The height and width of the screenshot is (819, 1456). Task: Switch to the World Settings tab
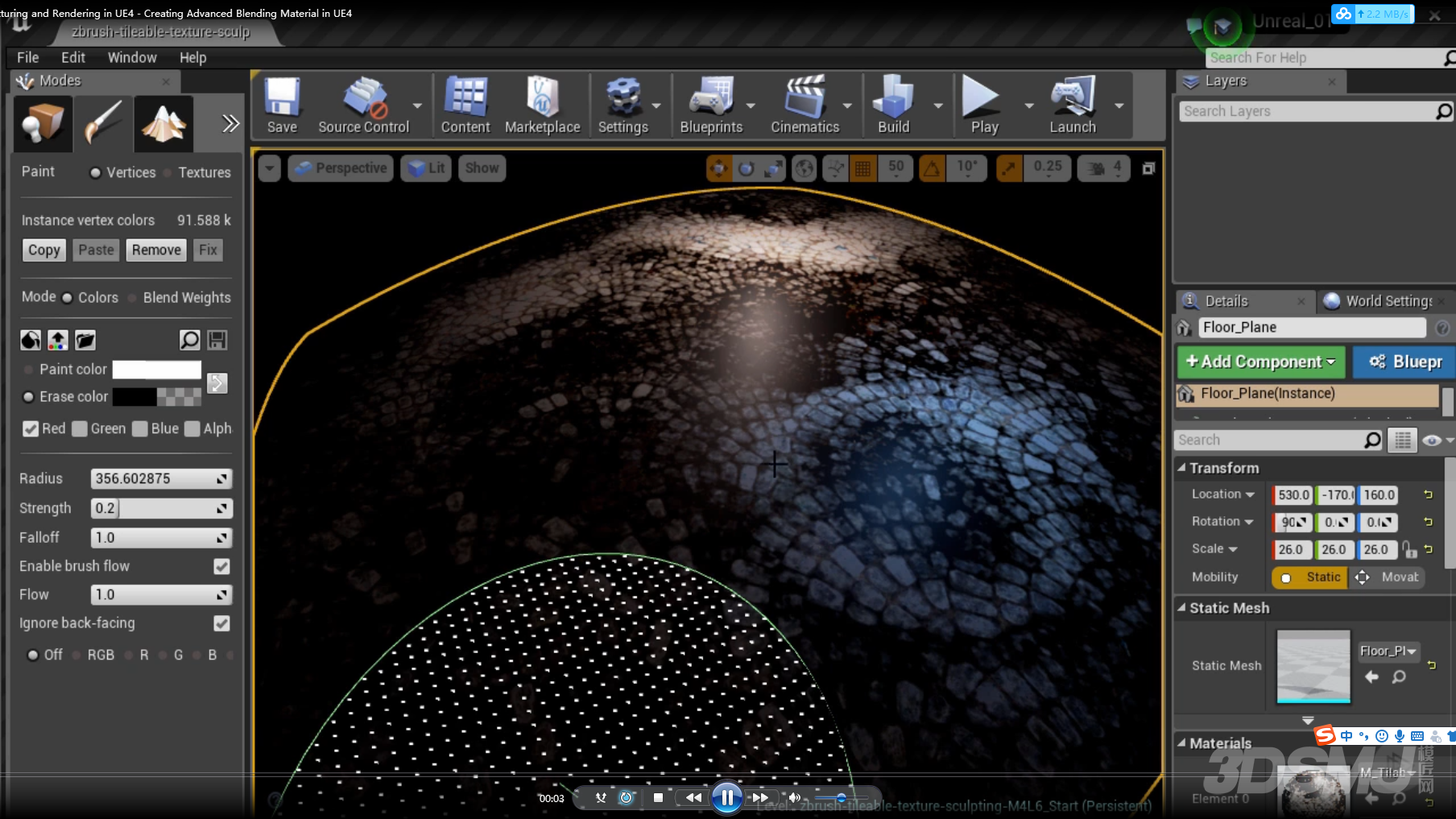pyautogui.click(x=1385, y=301)
